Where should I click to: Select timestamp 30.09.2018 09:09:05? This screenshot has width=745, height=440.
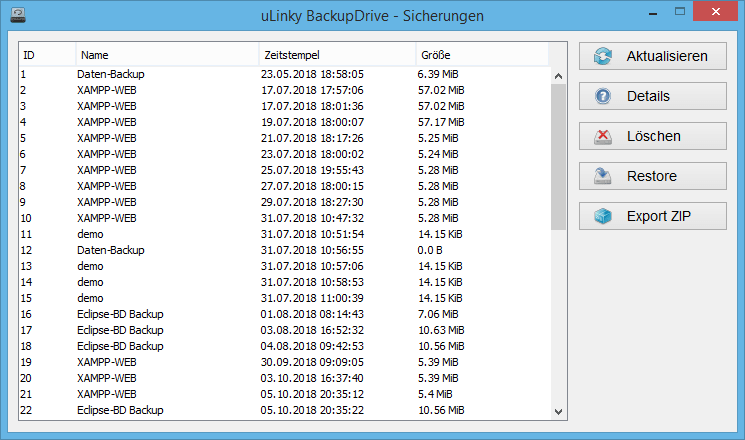click(312, 362)
